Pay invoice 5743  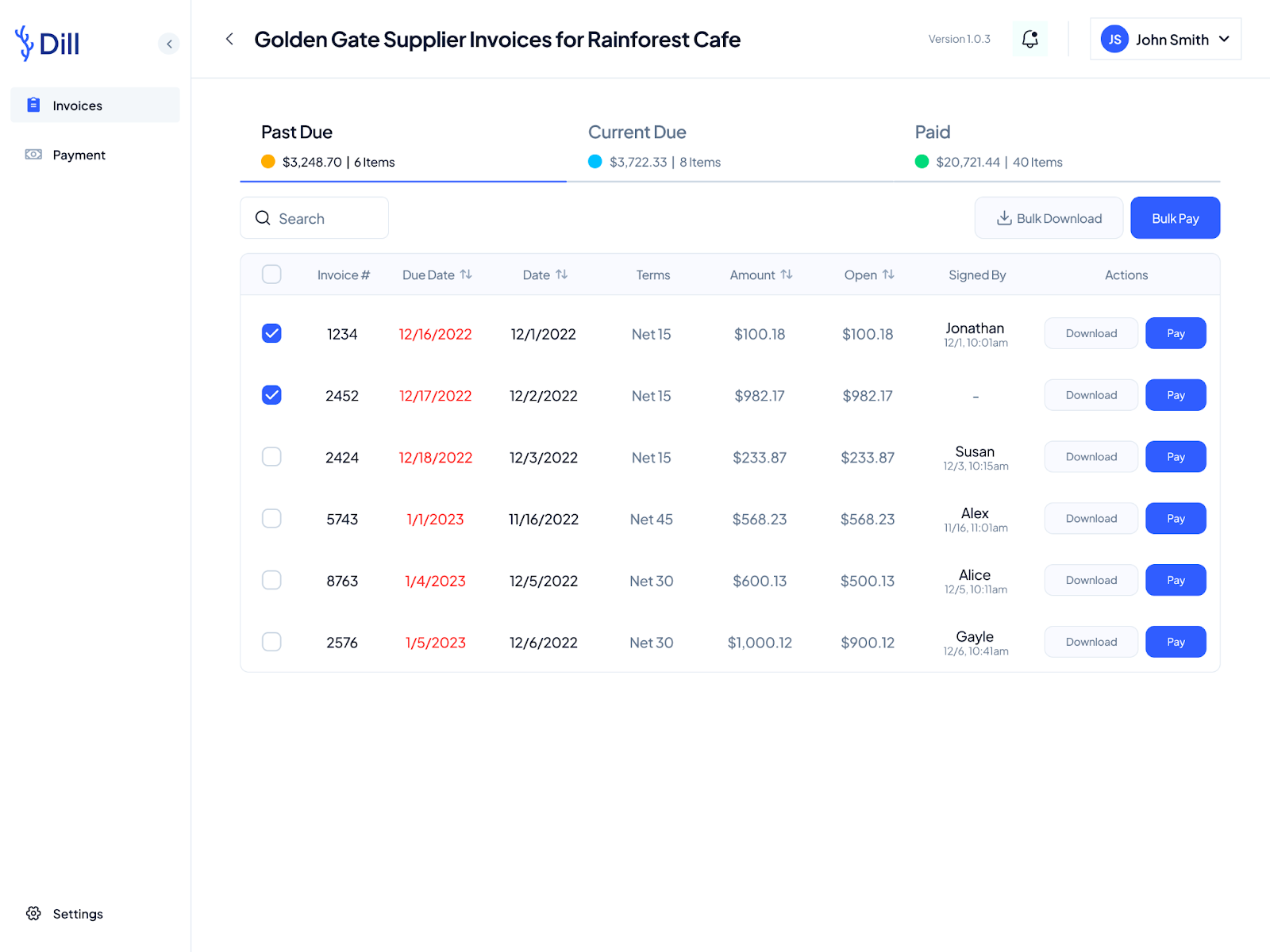[1176, 519]
